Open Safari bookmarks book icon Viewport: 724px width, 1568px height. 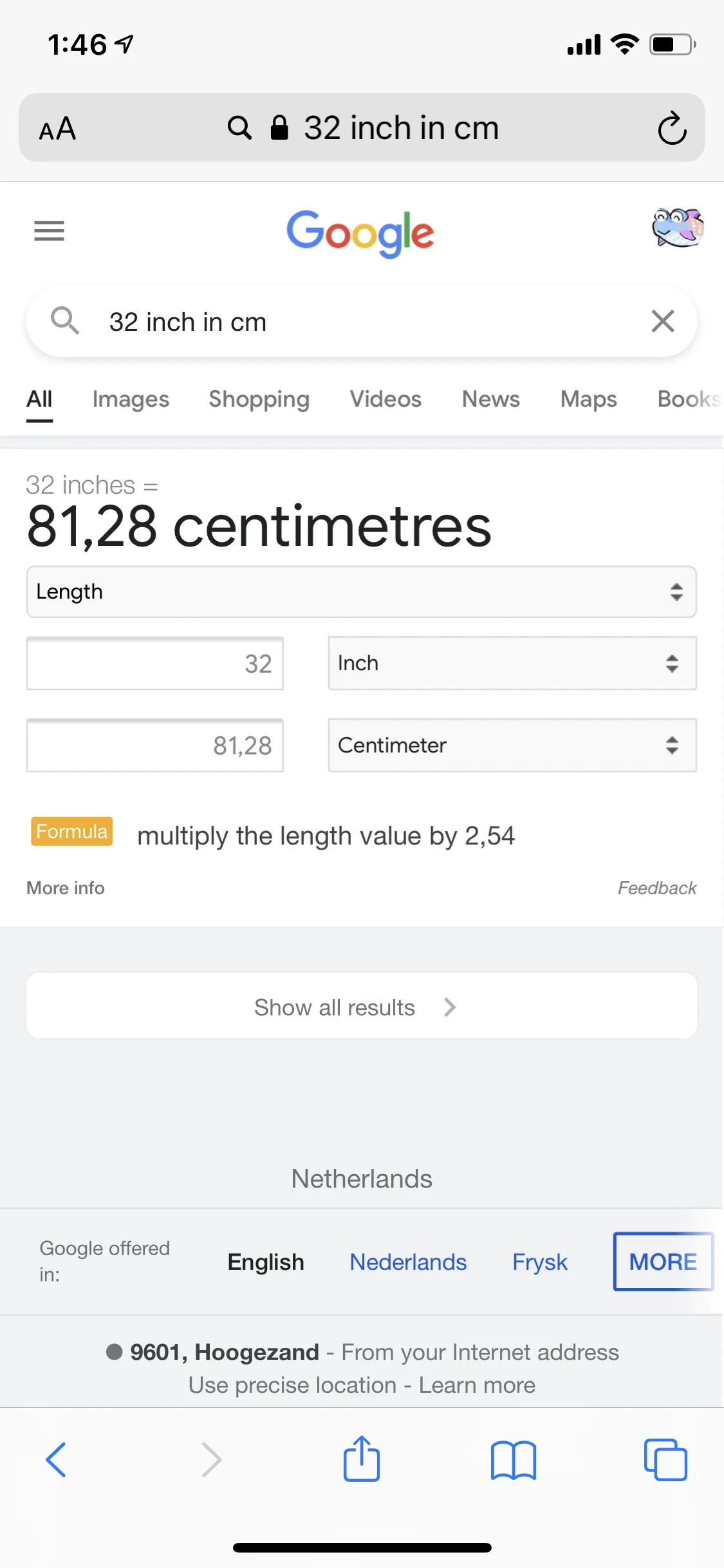pyautogui.click(x=513, y=1460)
